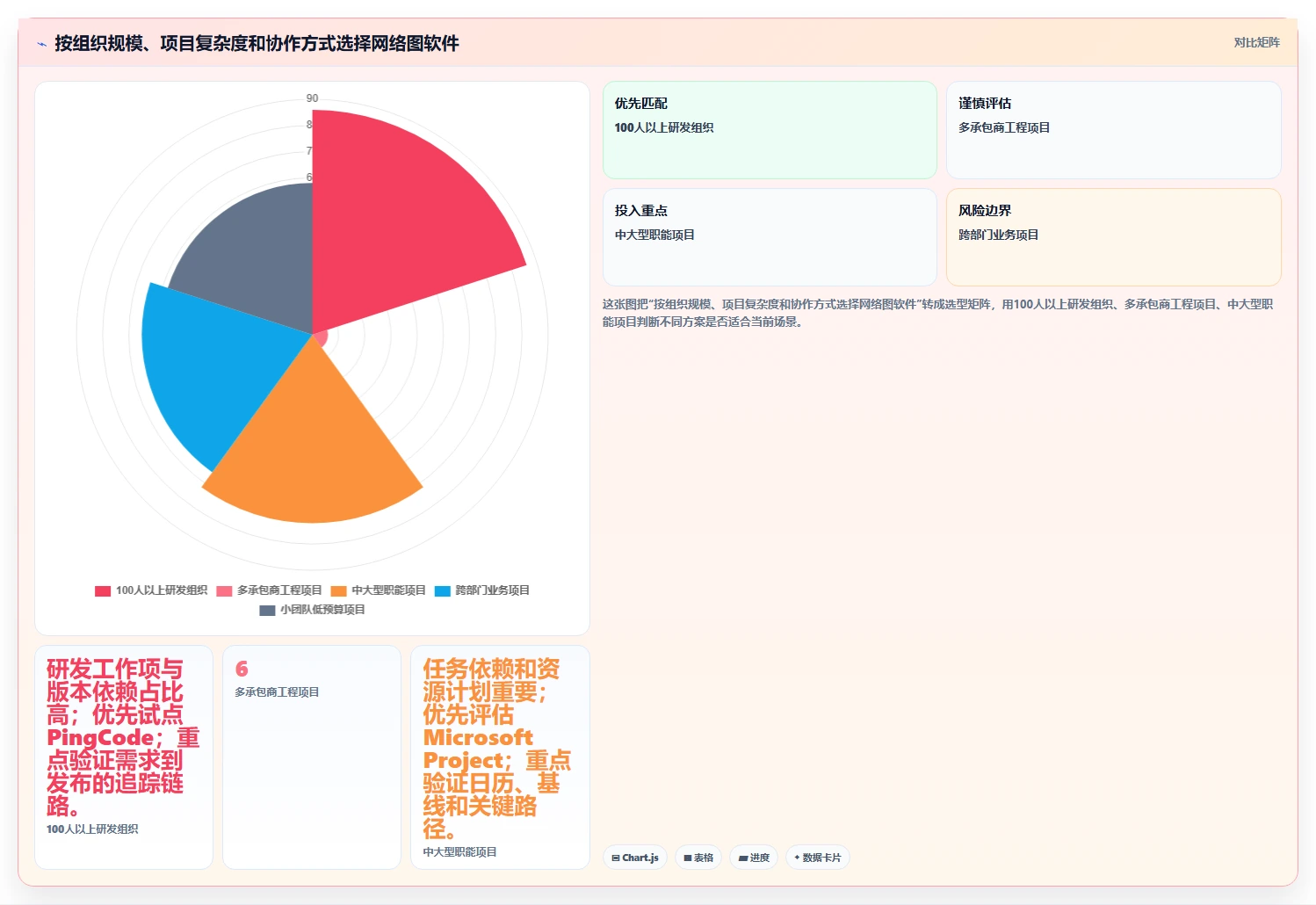This screenshot has height=905, width=1316.
Task: Click 跨部门业务项目 text in 风险边界 card
Action: coord(999,235)
